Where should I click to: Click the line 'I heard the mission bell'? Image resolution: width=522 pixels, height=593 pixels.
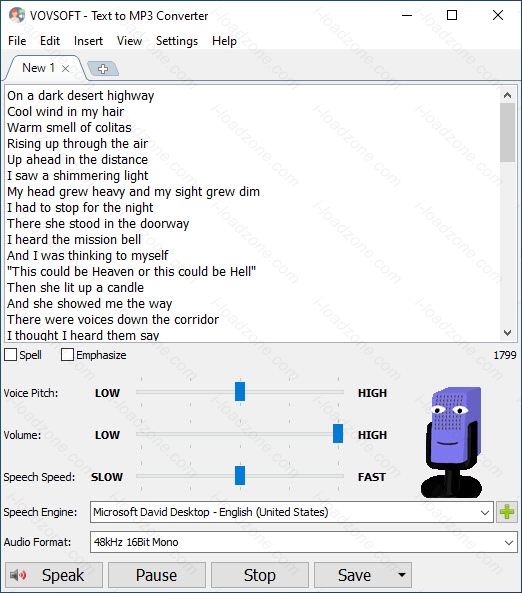point(74,239)
